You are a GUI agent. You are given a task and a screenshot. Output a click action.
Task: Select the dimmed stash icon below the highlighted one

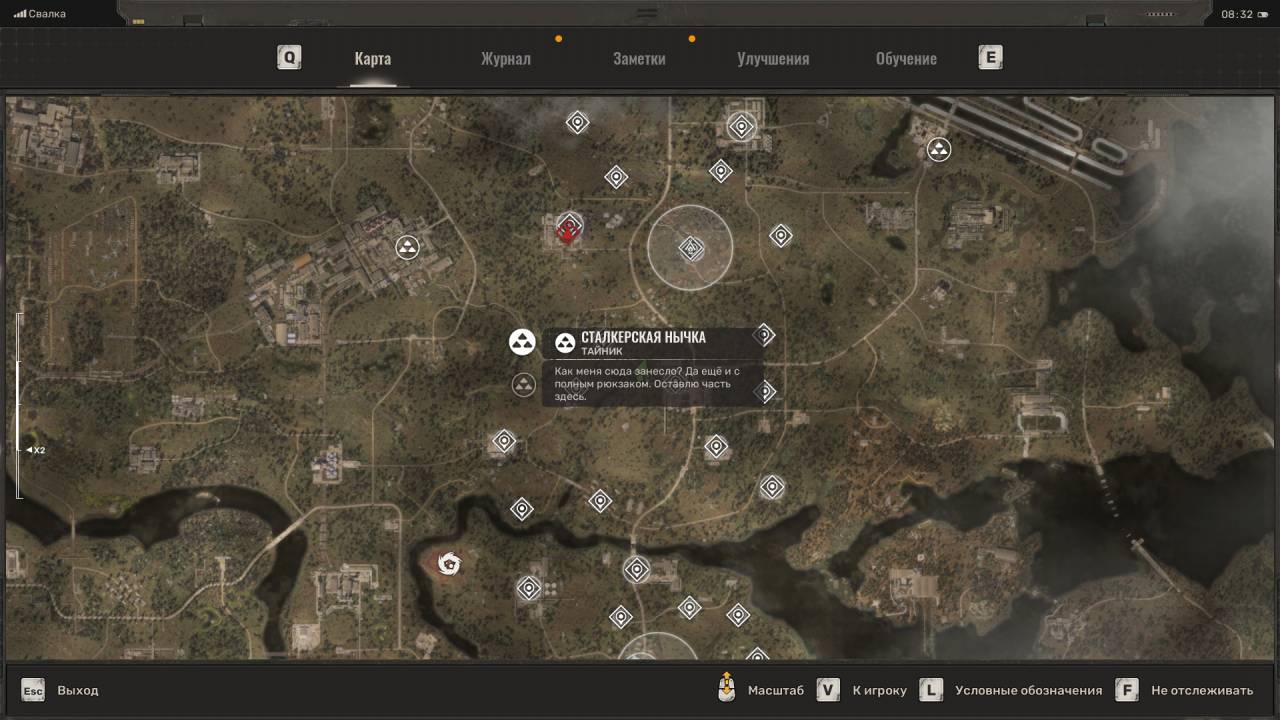click(524, 385)
